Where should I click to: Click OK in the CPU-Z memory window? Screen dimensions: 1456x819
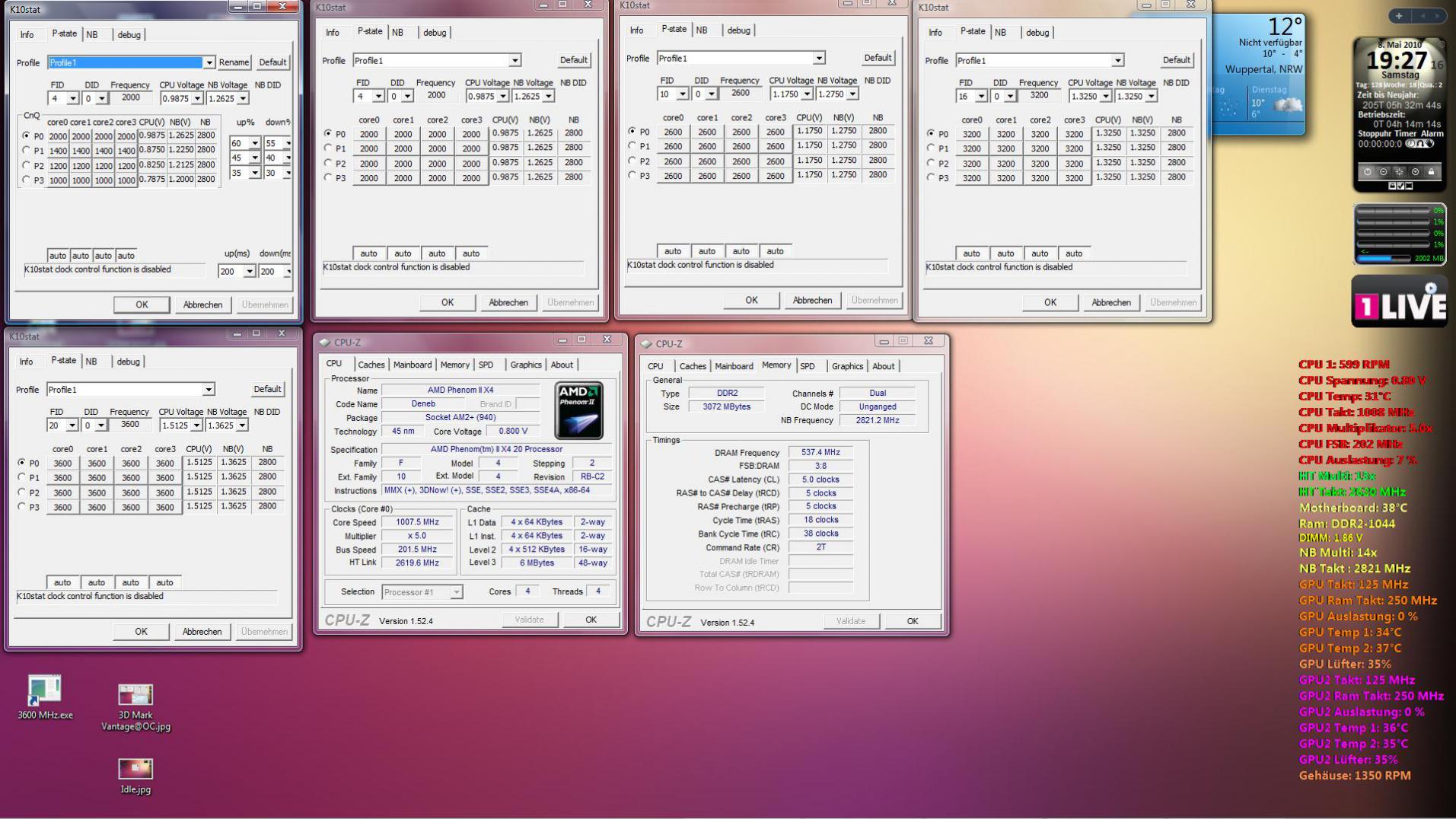tap(913, 621)
